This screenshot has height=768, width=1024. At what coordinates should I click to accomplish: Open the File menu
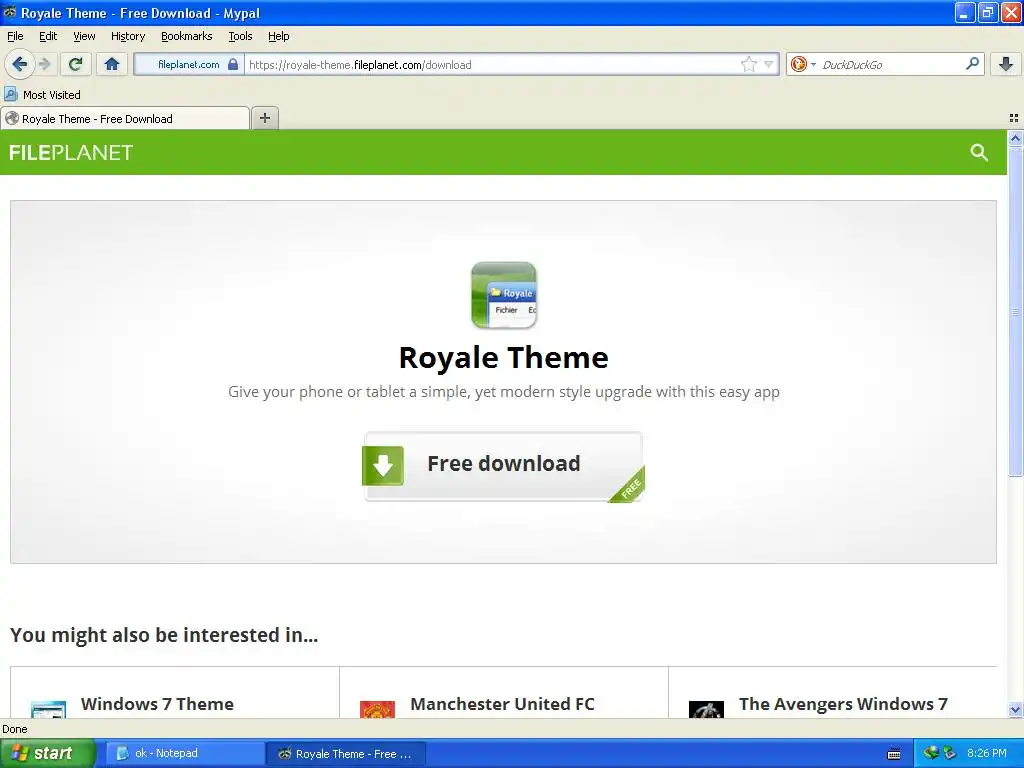click(15, 36)
